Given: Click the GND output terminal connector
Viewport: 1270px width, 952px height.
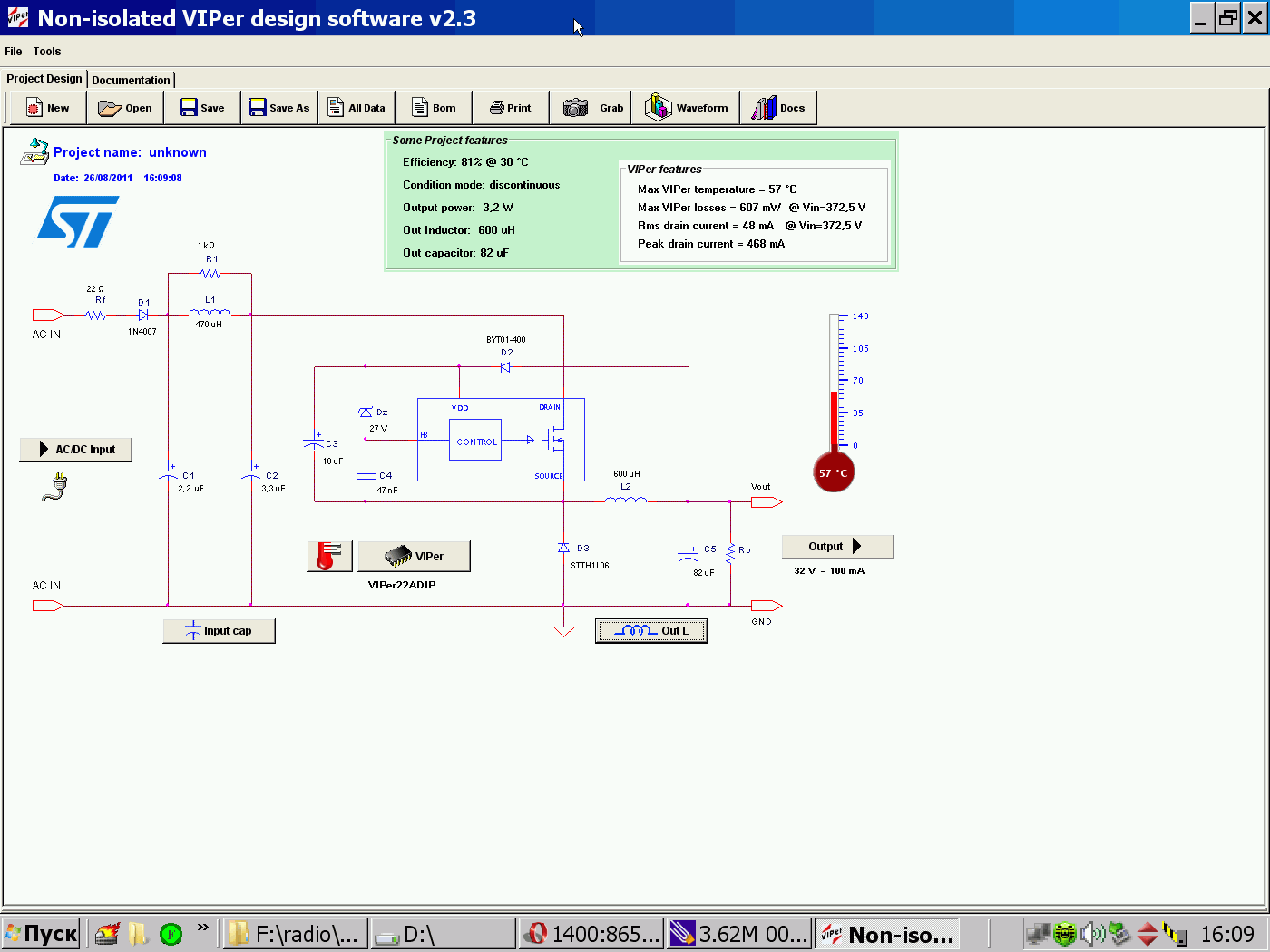Looking at the screenshot, I should click(767, 606).
